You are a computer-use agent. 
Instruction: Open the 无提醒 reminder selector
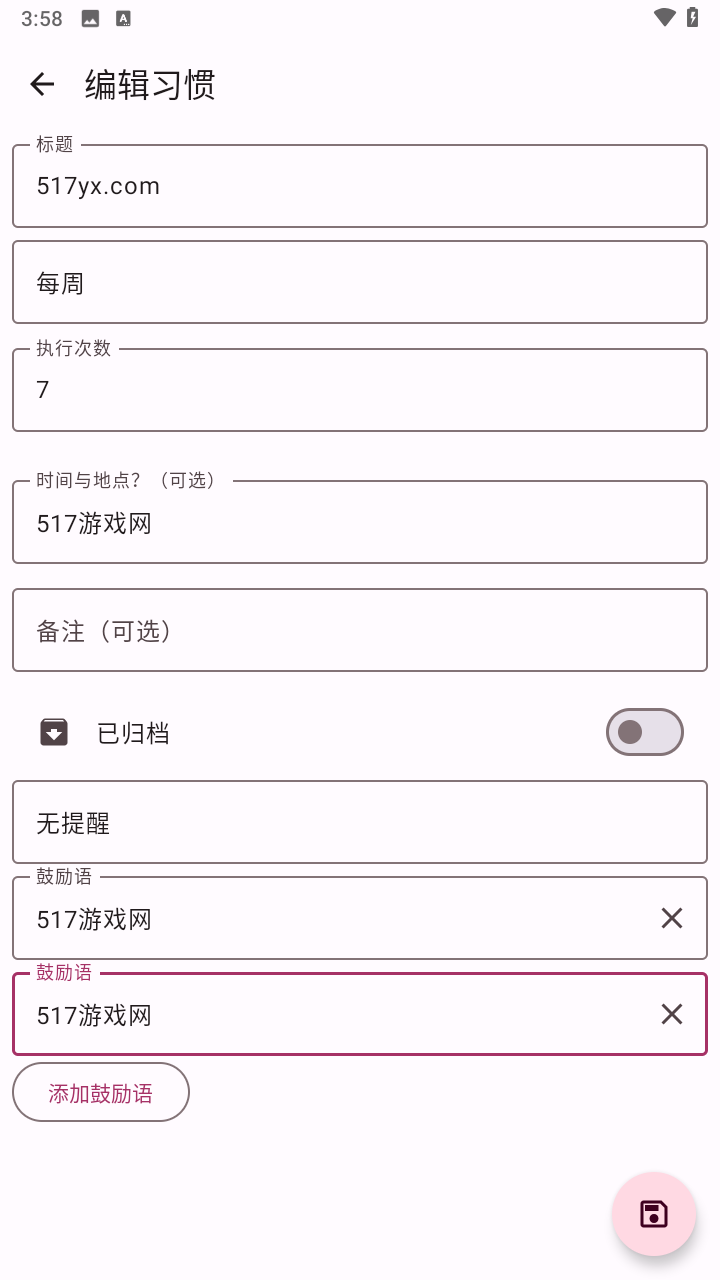coord(360,822)
